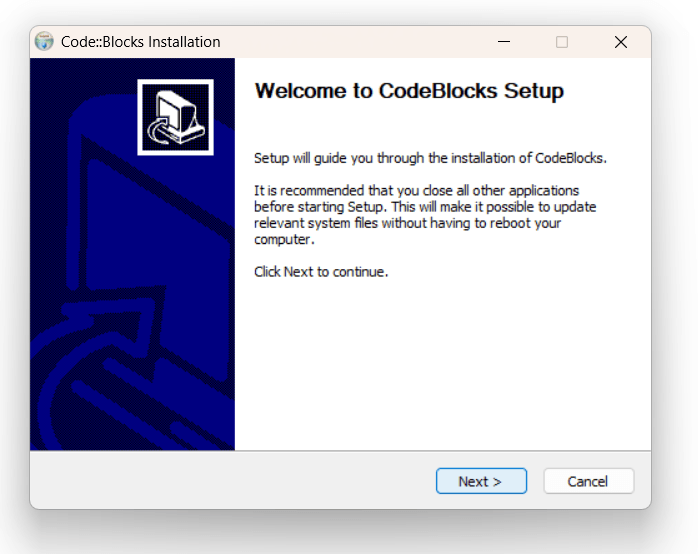Click the greyed-out maximize button
The width and height of the screenshot is (698, 554).
point(562,42)
